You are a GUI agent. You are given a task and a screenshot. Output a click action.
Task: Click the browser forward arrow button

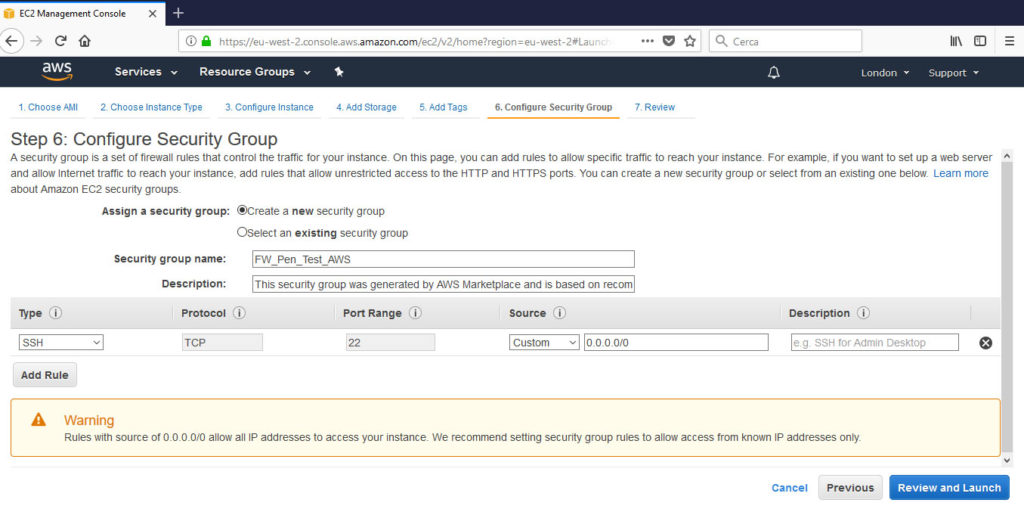click(x=37, y=41)
